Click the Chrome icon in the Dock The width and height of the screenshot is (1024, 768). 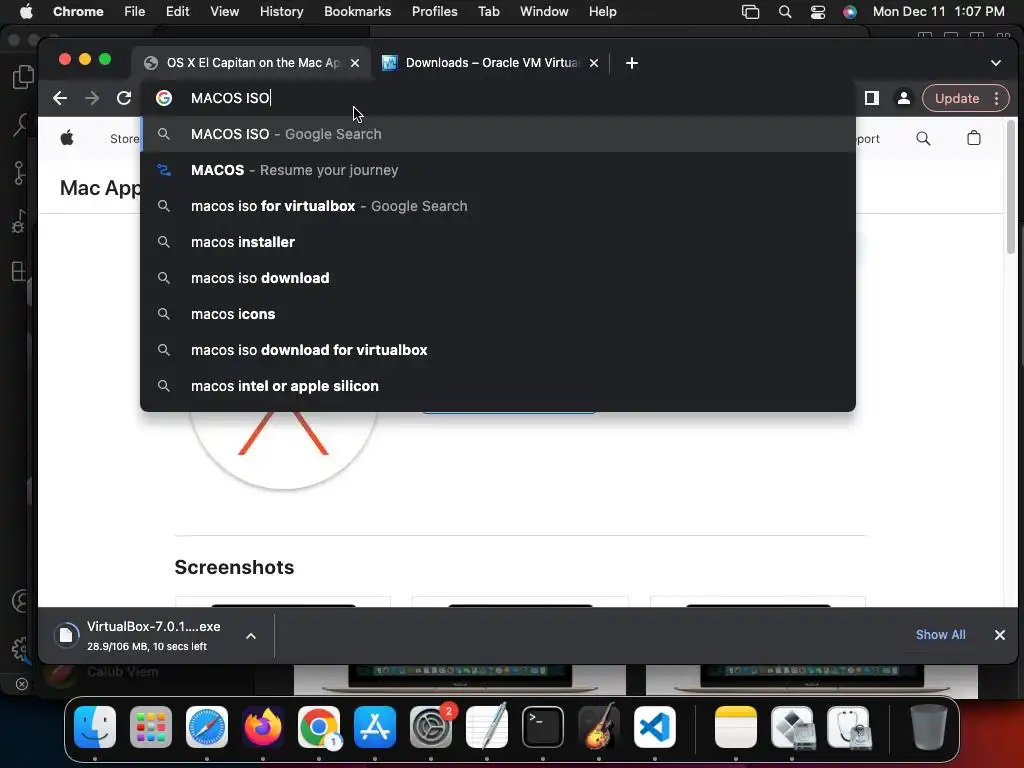pyautogui.click(x=319, y=727)
